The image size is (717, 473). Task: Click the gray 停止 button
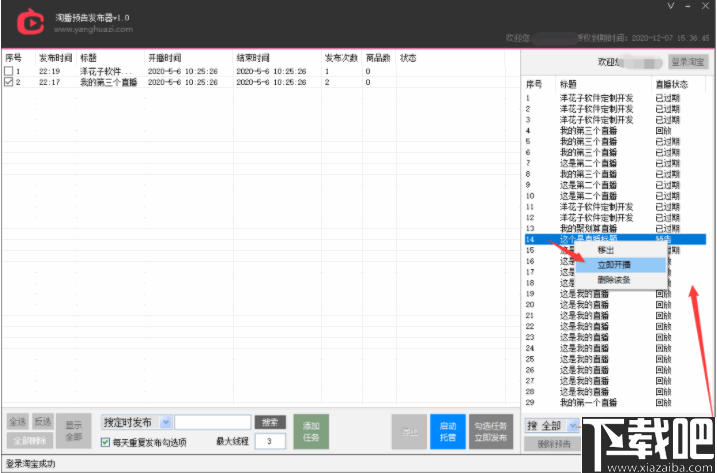click(x=409, y=431)
